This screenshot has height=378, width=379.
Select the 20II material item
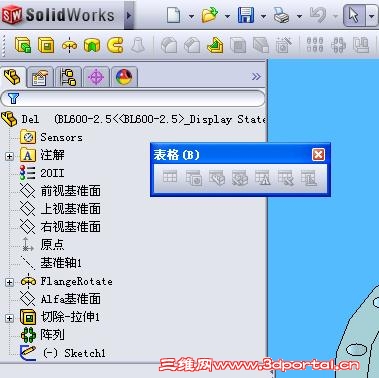point(42,173)
